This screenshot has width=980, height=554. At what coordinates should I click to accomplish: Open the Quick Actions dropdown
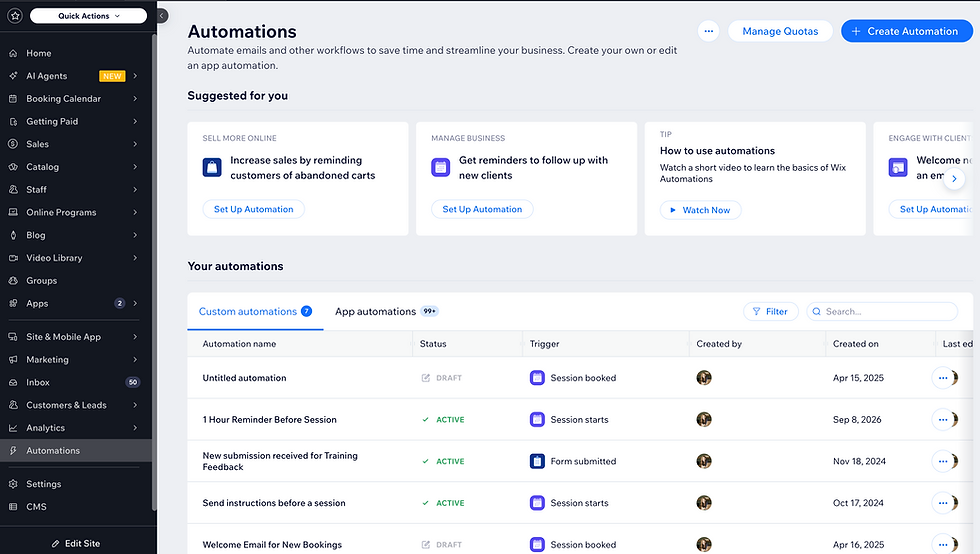point(89,16)
